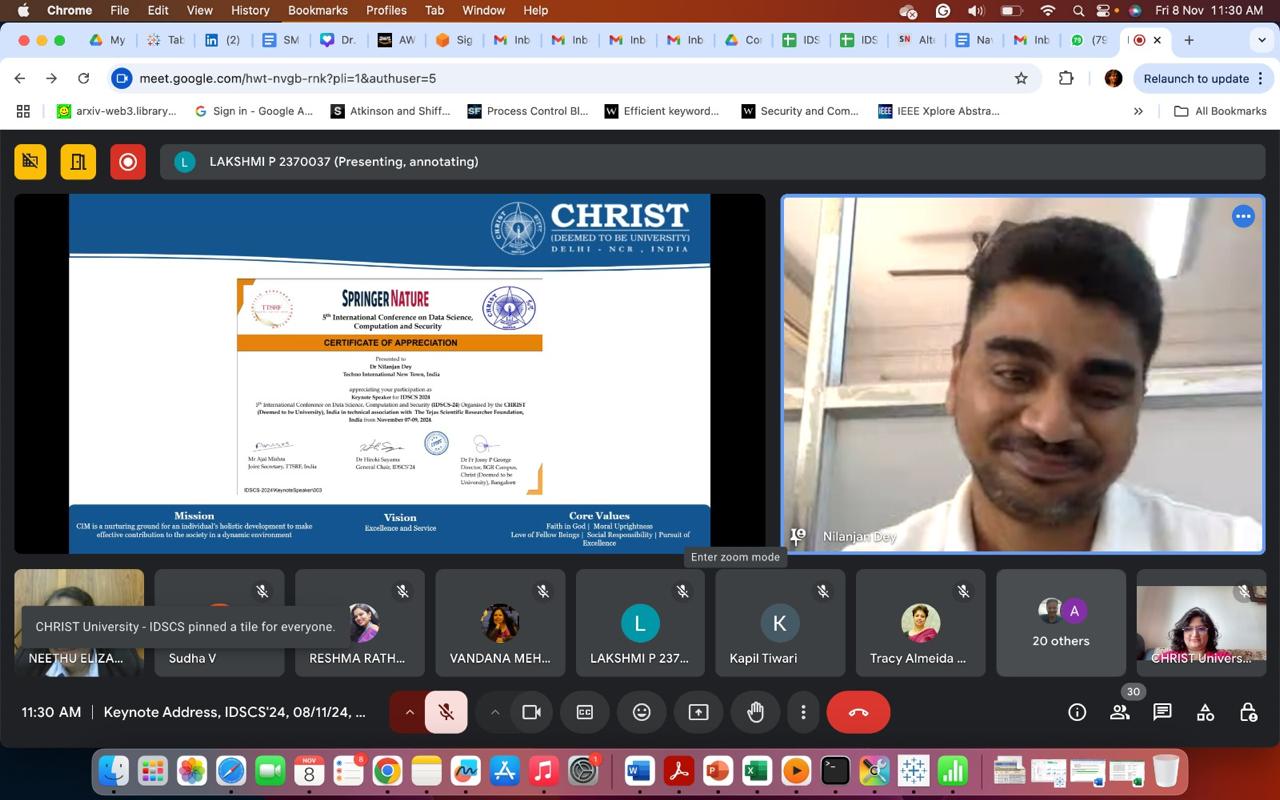Open the Bookmarks menu in the menu bar
Screen dimensions: 1280x800
tap(317, 10)
